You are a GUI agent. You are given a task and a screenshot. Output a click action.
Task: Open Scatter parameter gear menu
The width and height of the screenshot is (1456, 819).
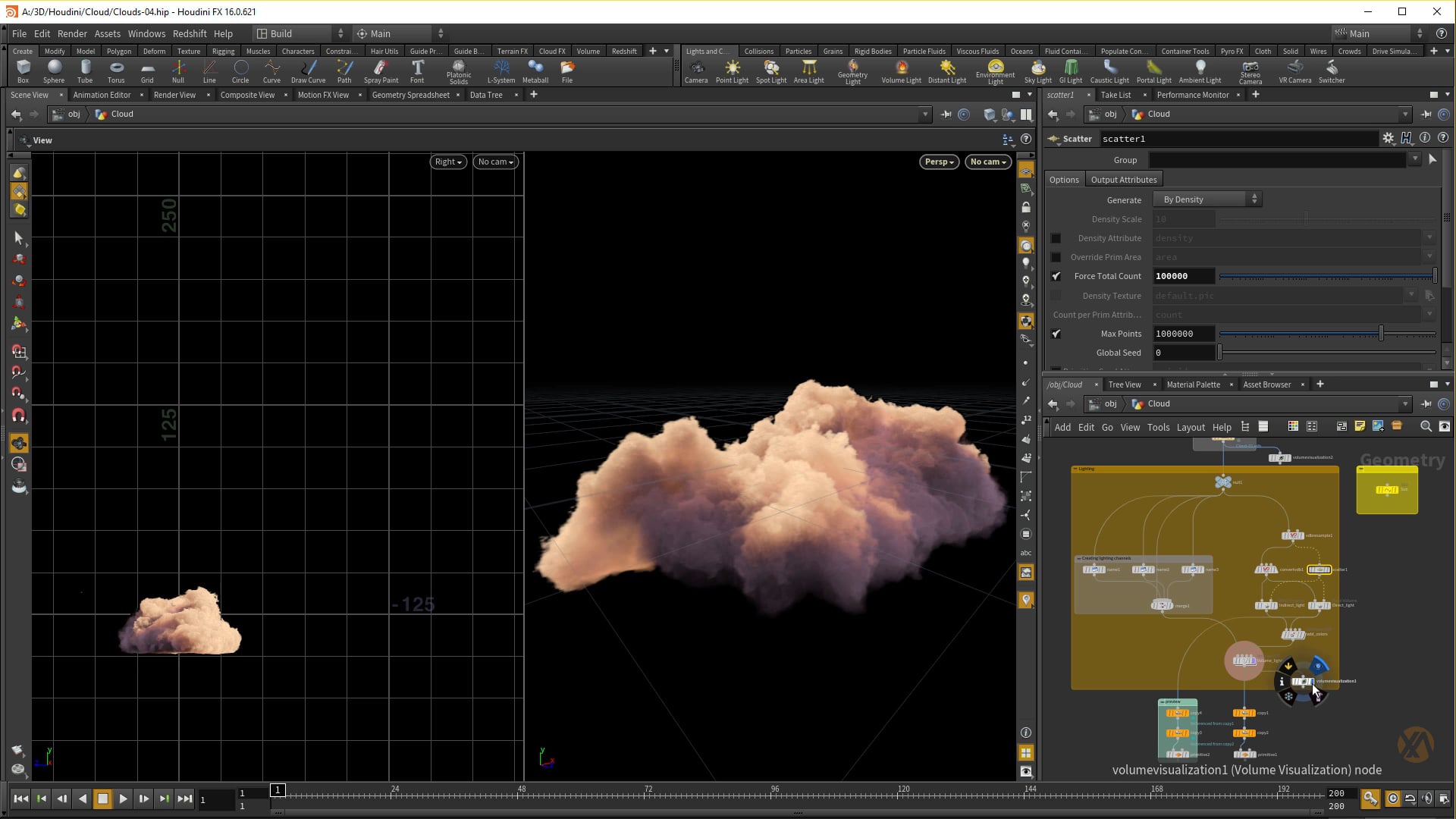point(1388,138)
